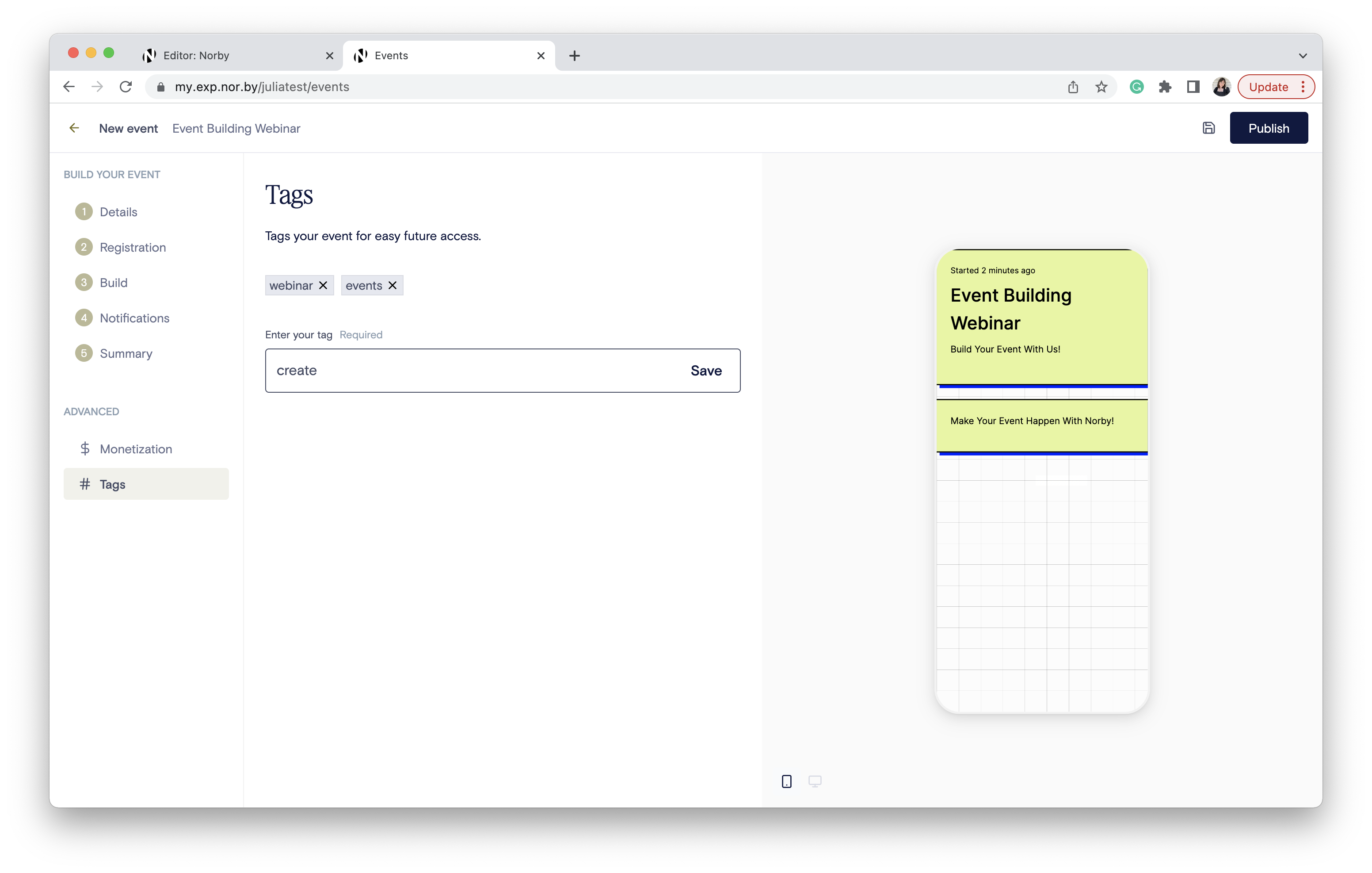Open the browser Extensions puzzle icon
The height and width of the screenshot is (873, 1372).
click(x=1165, y=87)
